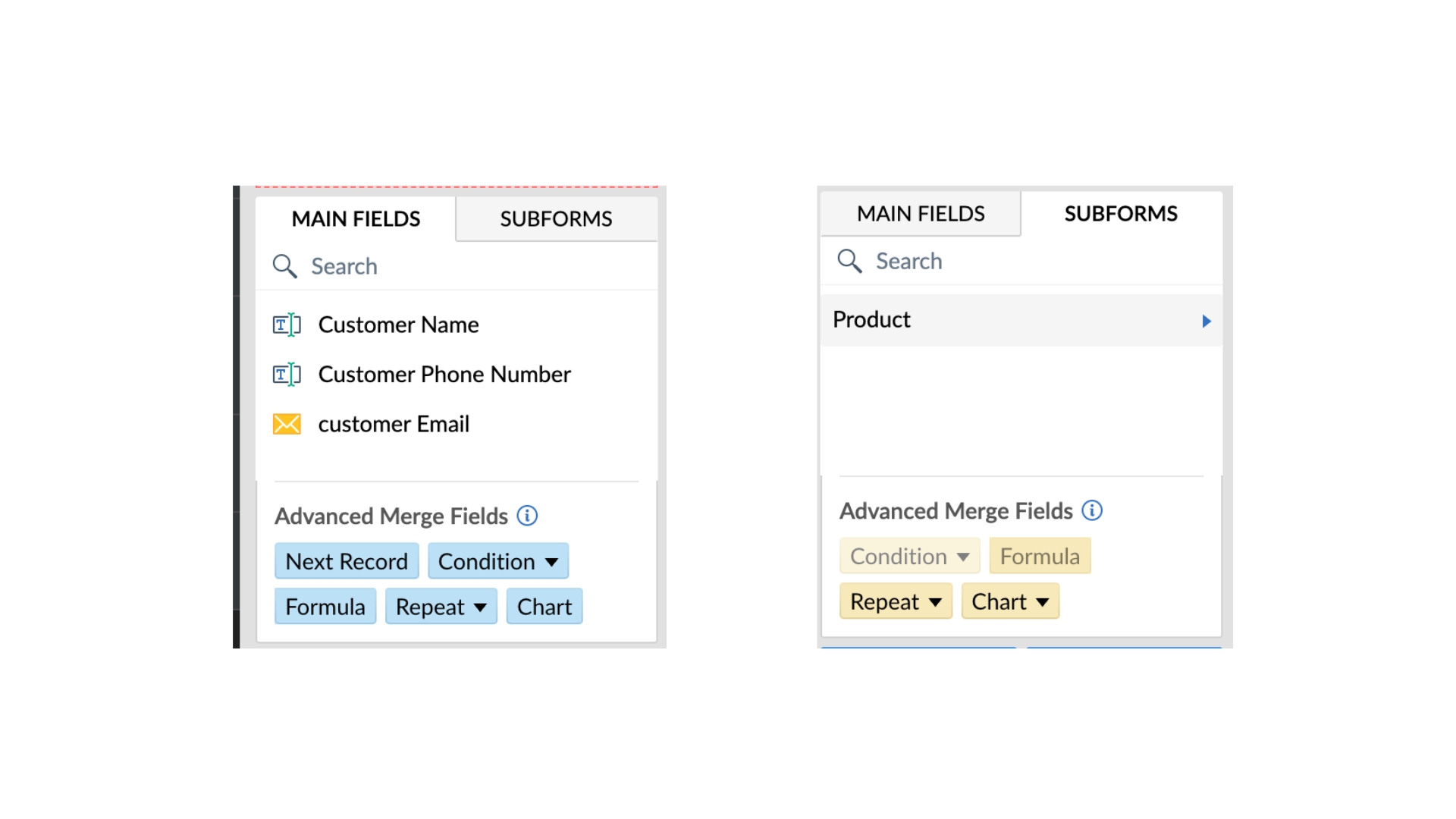The width and height of the screenshot is (1456, 819).
Task: Select the Customer Name field
Action: pyautogui.click(x=457, y=325)
